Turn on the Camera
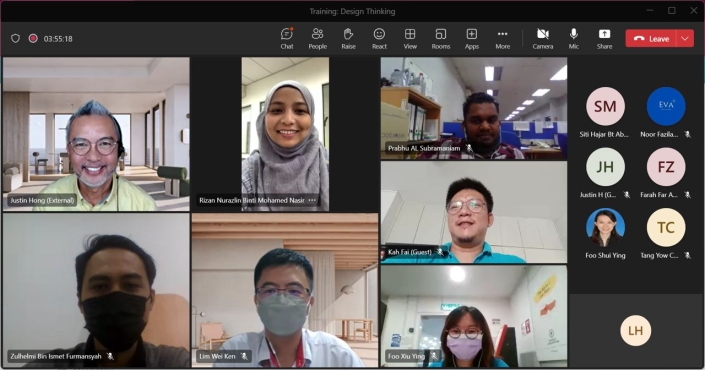The height and width of the screenshot is (370, 705). pos(543,39)
